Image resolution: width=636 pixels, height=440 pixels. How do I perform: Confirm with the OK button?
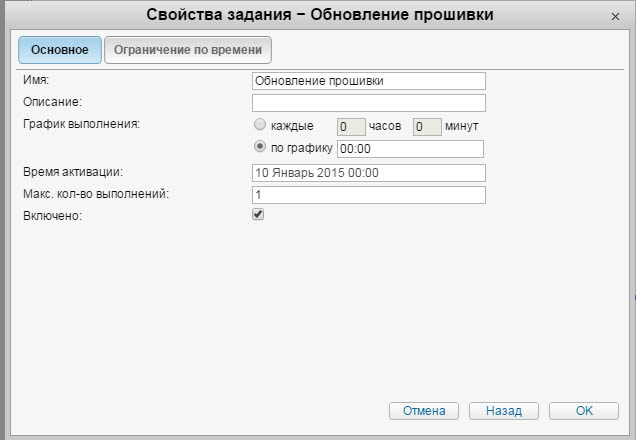click(x=584, y=411)
